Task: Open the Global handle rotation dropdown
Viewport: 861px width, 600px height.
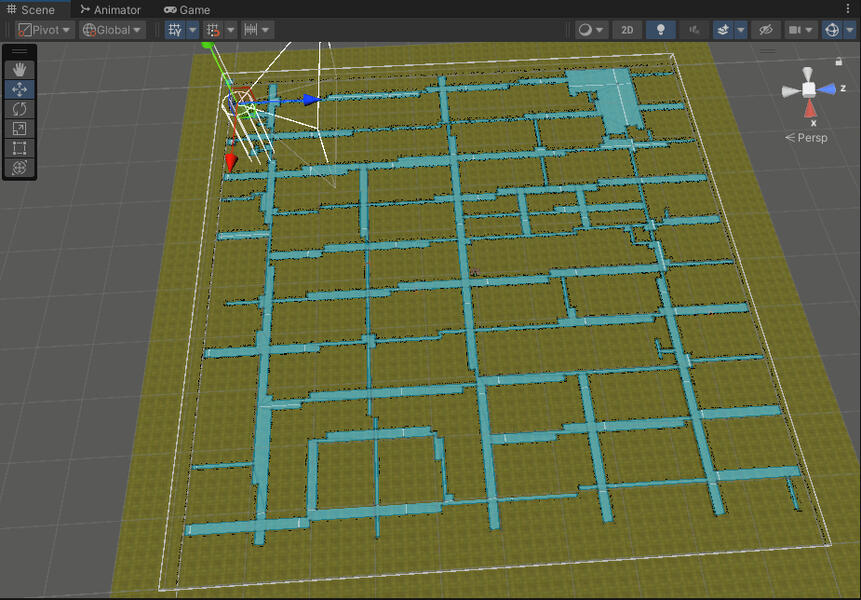Action: pos(113,30)
